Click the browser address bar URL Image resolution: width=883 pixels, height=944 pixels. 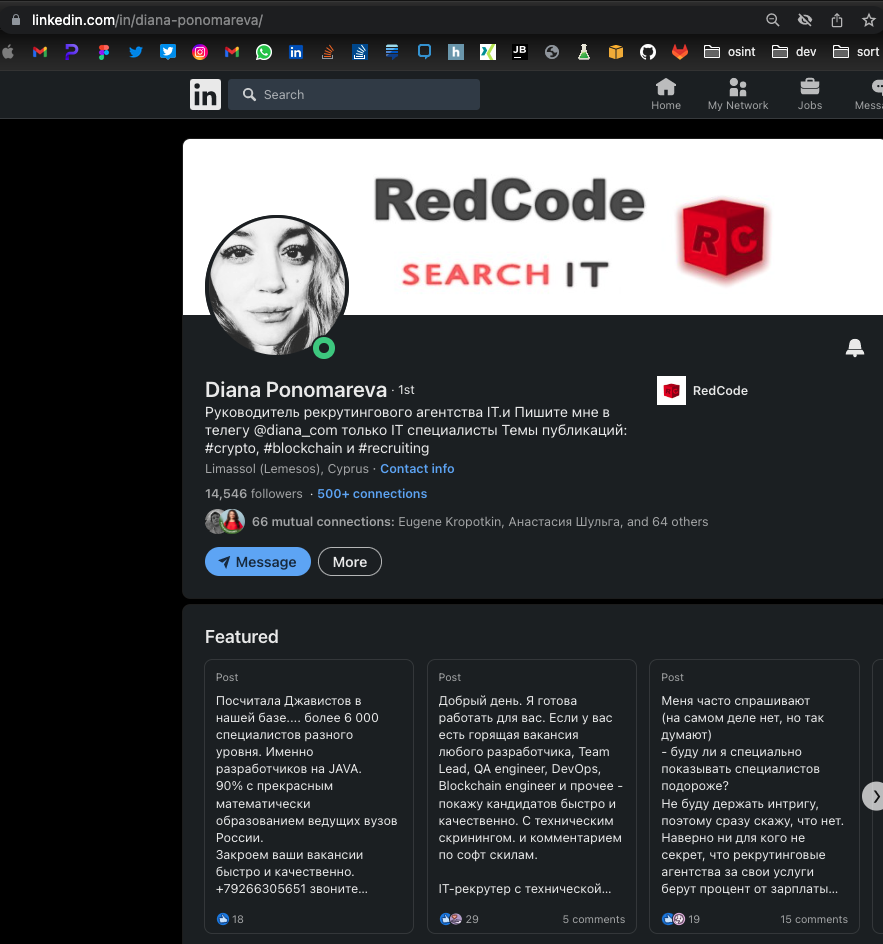(x=147, y=20)
